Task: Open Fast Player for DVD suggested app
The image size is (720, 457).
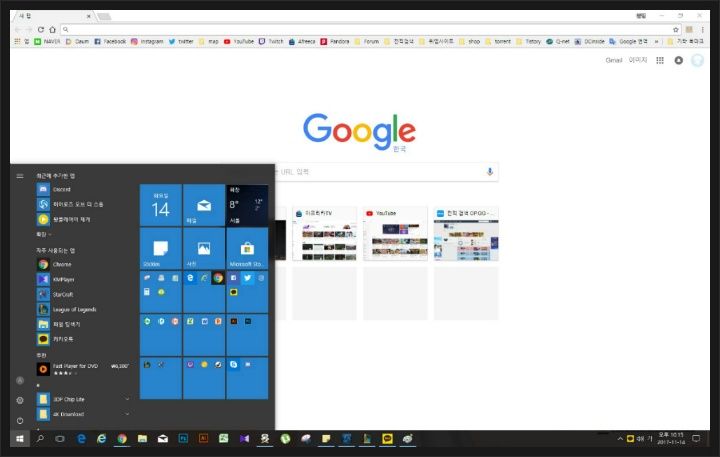Action: pos(83,369)
